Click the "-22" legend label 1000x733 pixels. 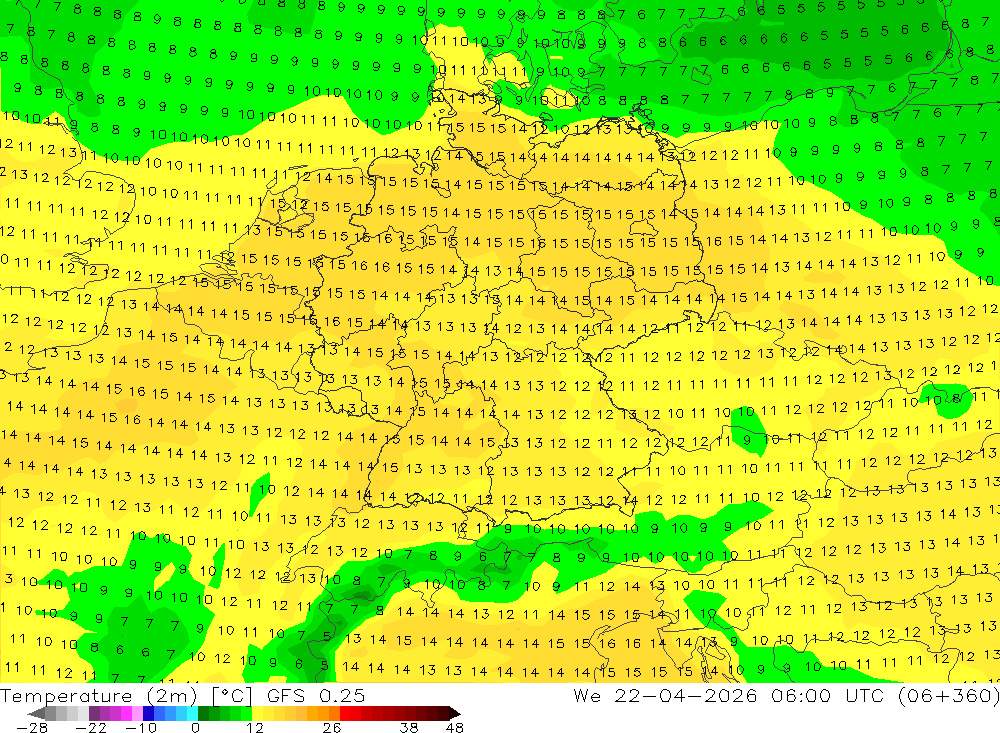point(91,728)
